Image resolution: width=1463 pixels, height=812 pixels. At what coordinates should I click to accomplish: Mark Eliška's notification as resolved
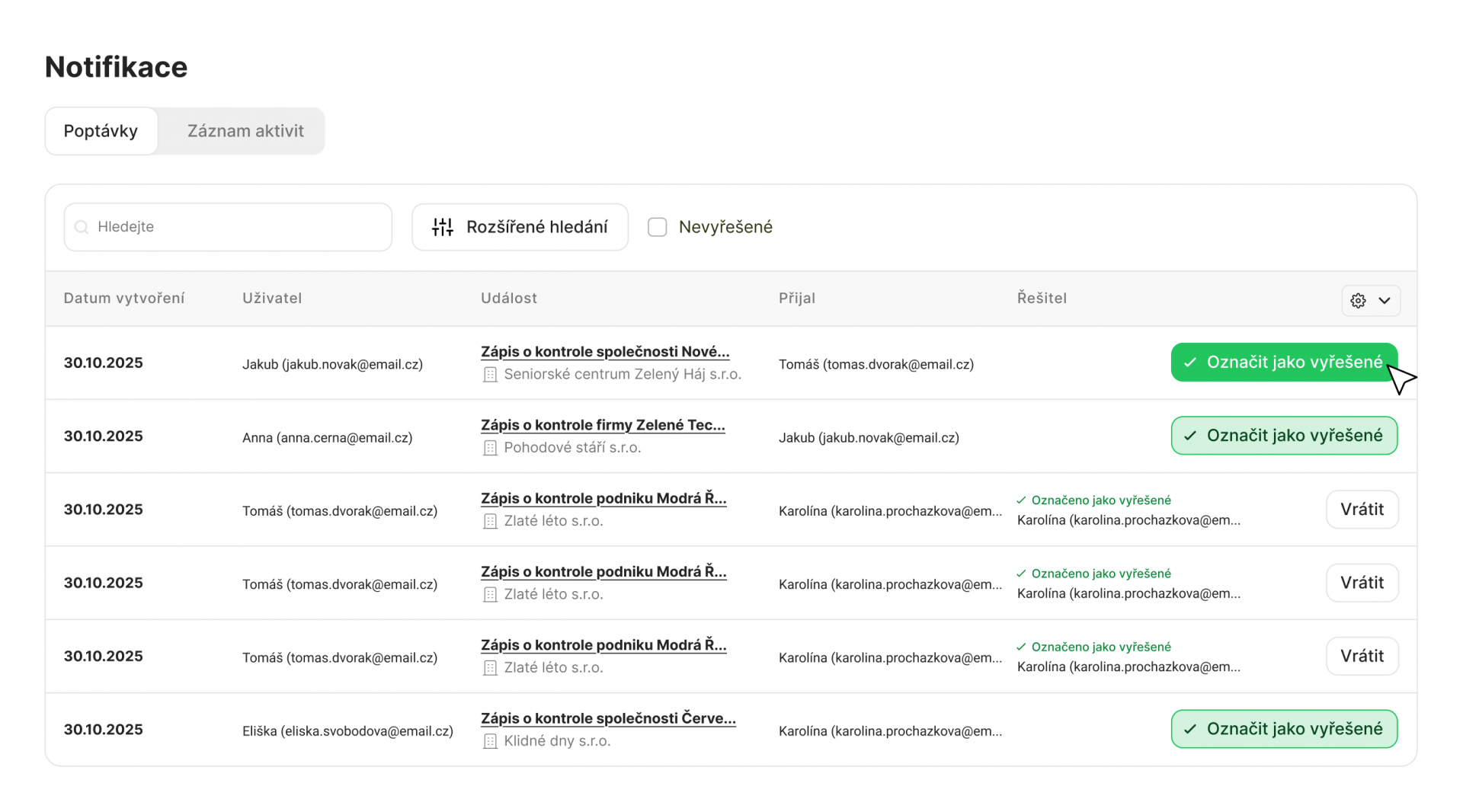pos(1283,728)
